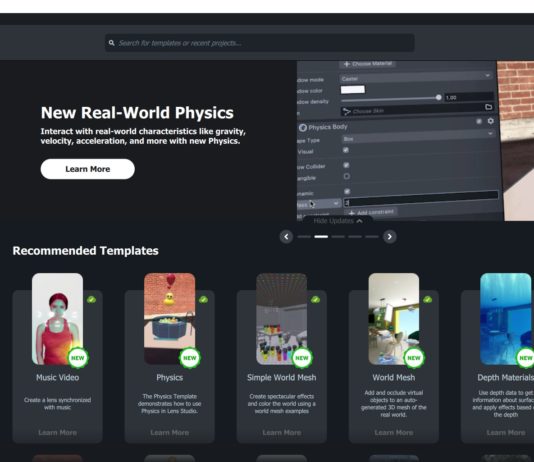Click green check badge on Simple World Mesh
This screenshot has height=462, width=534.
click(x=315, y=300)
